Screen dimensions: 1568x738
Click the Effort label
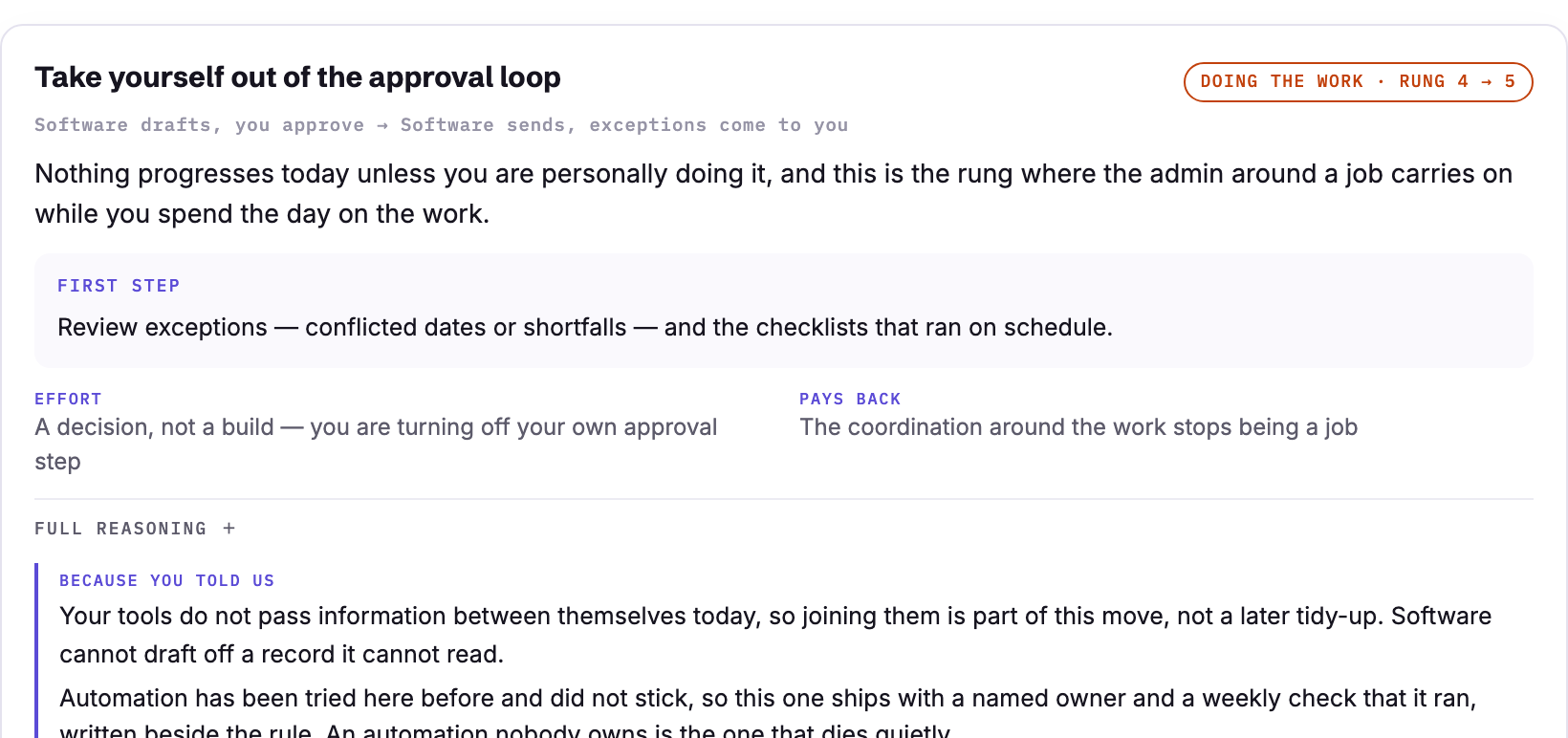point(68,399)
